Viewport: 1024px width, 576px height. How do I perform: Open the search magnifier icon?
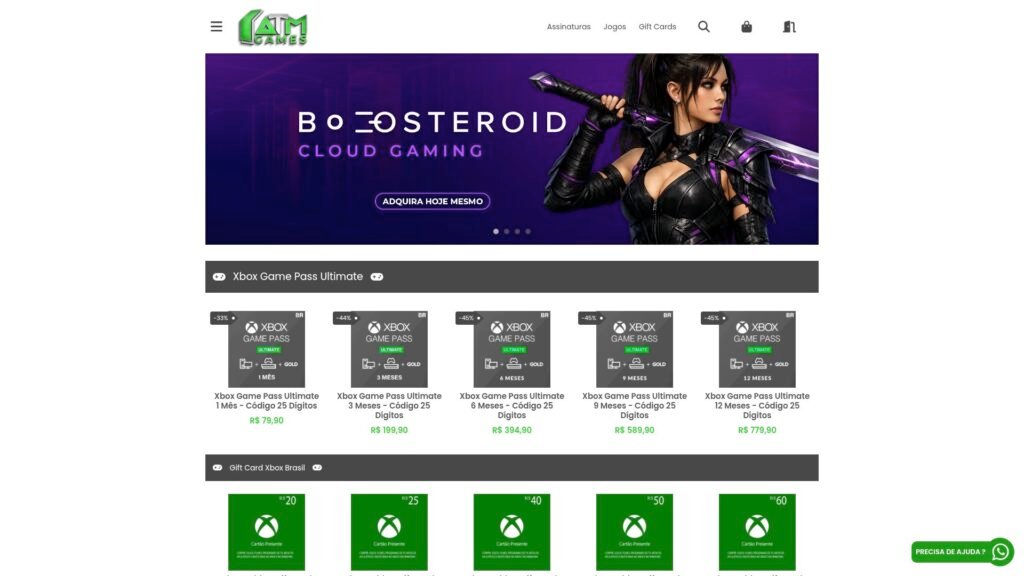(703, 27)
